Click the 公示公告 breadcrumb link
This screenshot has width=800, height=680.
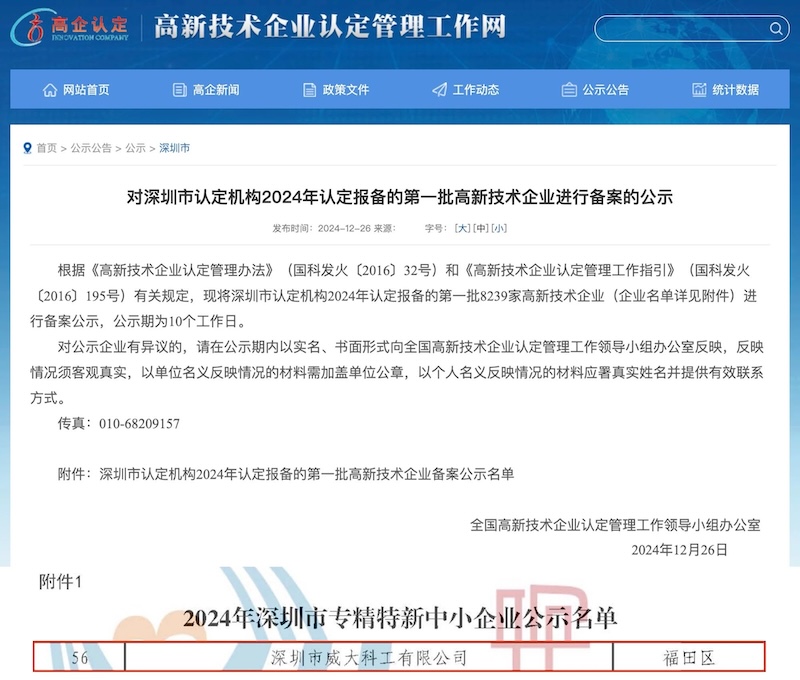(x=91, y=148)
